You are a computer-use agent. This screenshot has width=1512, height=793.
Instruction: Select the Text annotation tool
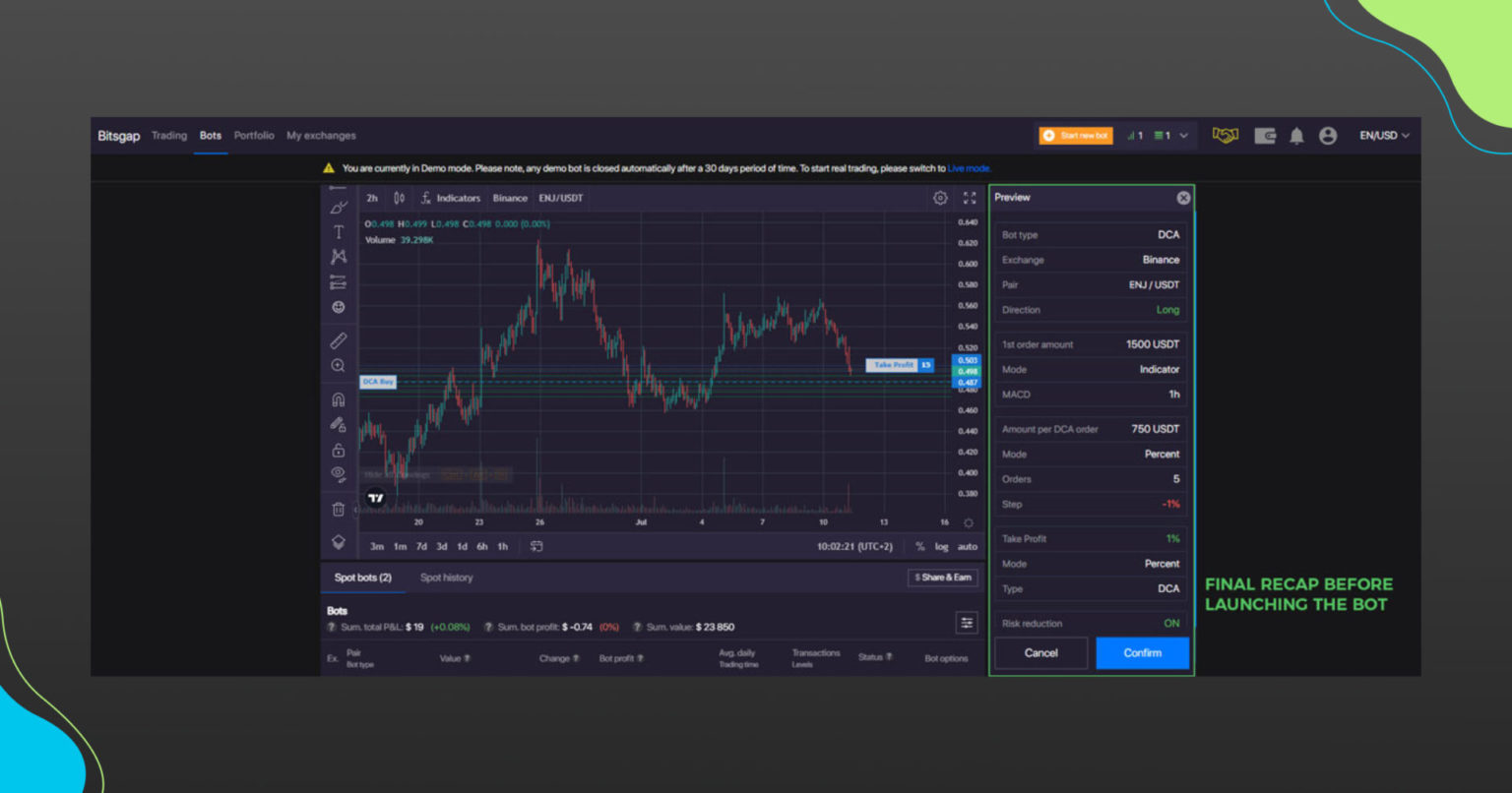[338, 232]
